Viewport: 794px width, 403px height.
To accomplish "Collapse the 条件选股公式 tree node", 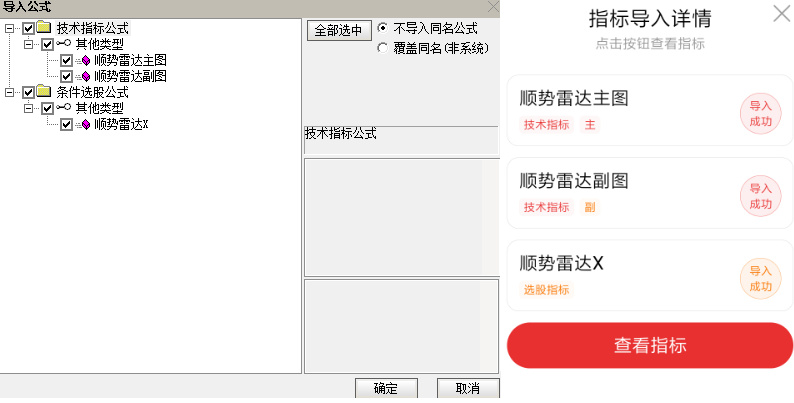I will 9,92.
